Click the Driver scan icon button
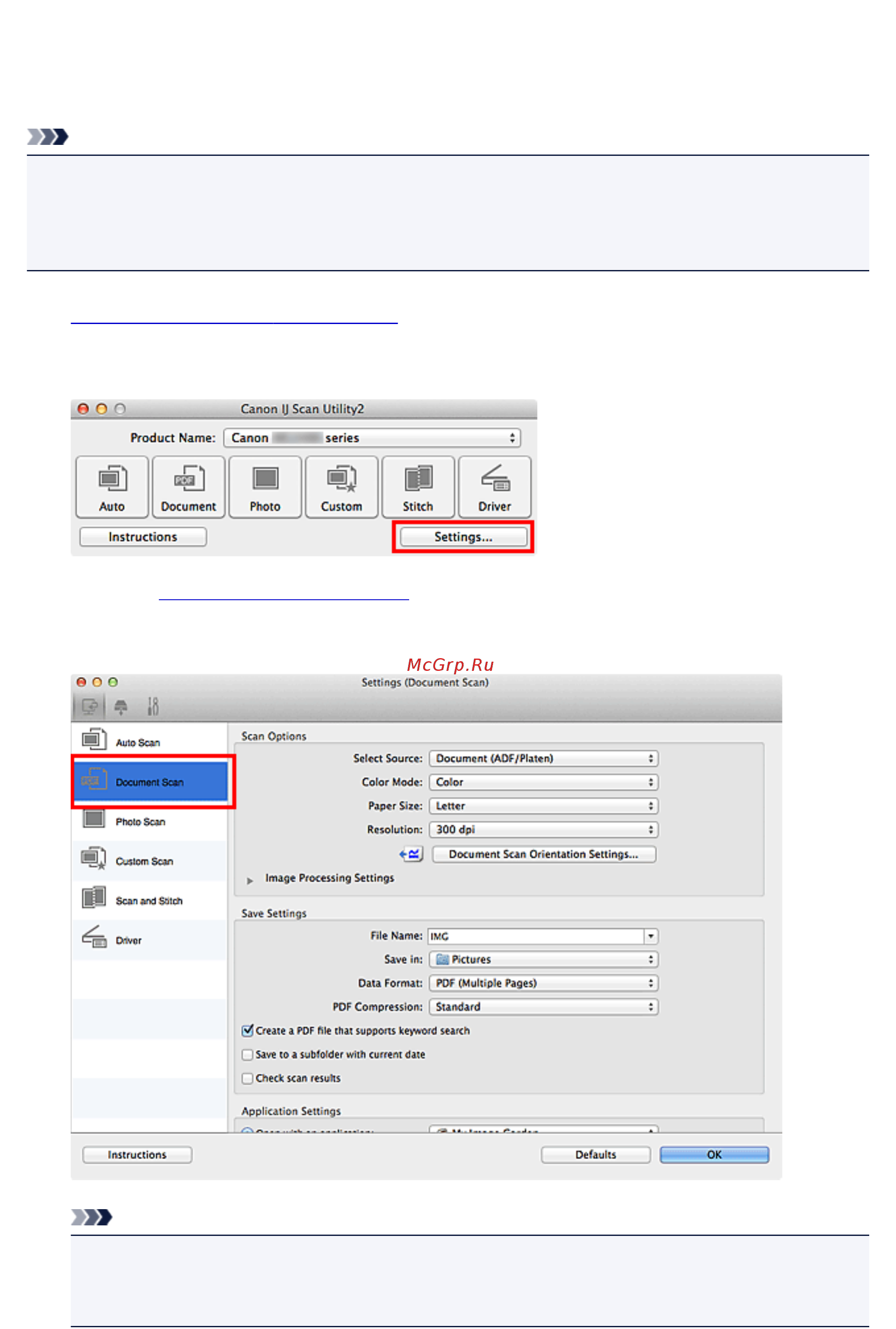Screen dimensions: 896x1329 pos(495,487)
